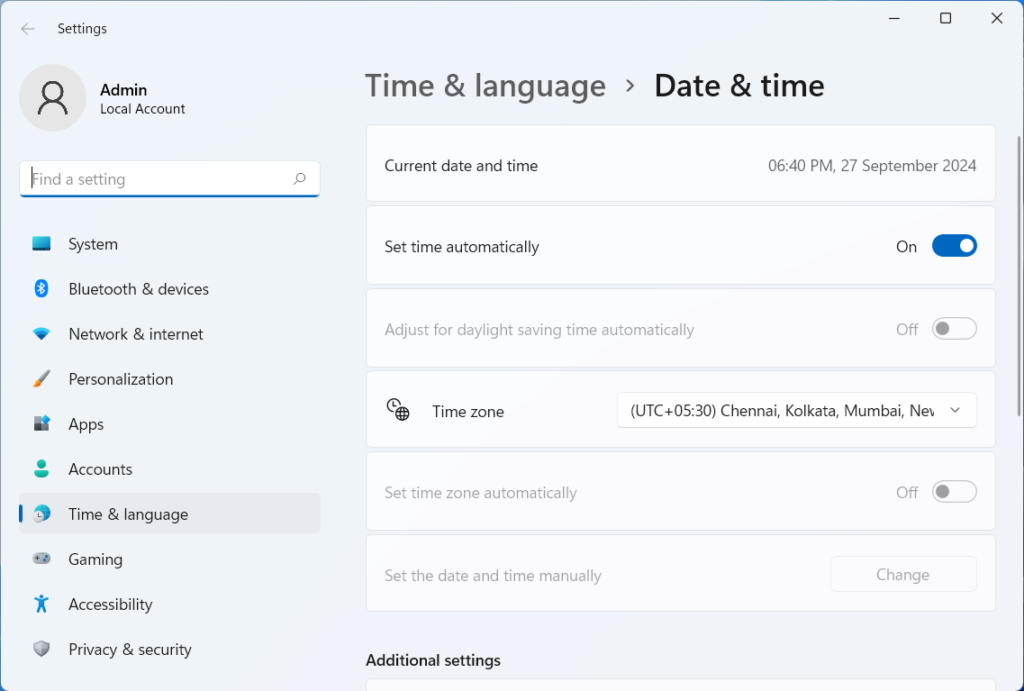This screenshot has width=1024, height=691.
Task: Click the Additional settings heading
Action: click(x=433, y=660)
